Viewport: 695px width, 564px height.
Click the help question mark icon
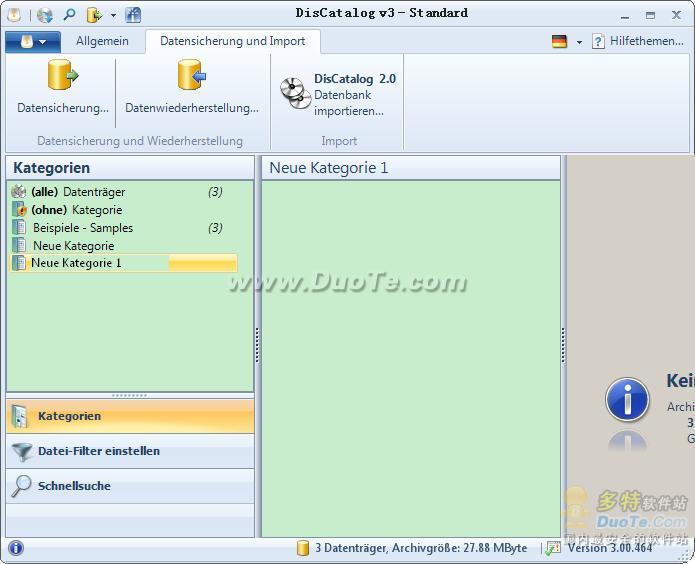click(x=598, y=42)
